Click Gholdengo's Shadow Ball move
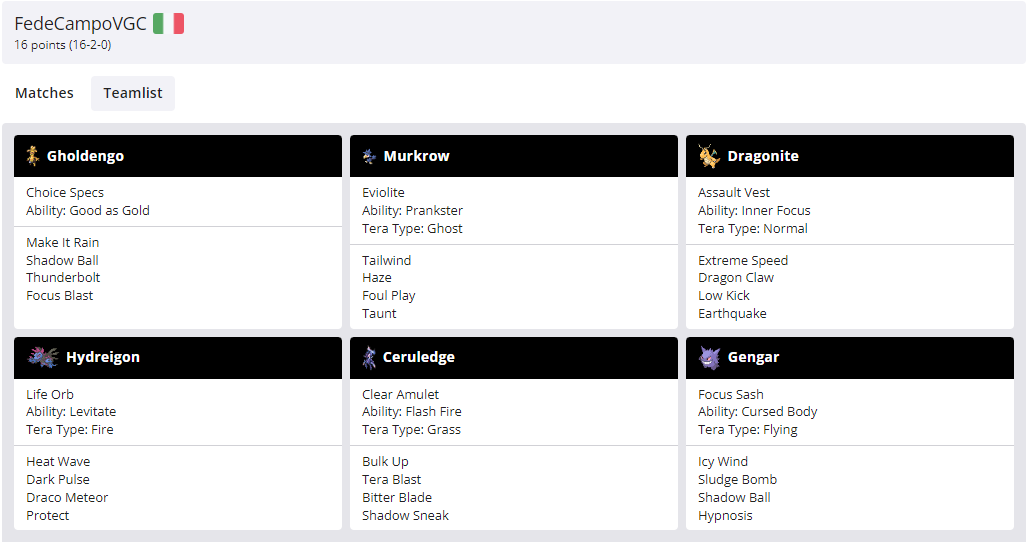The width and height of the screenshot is (1027, 542). pos(62,261)
